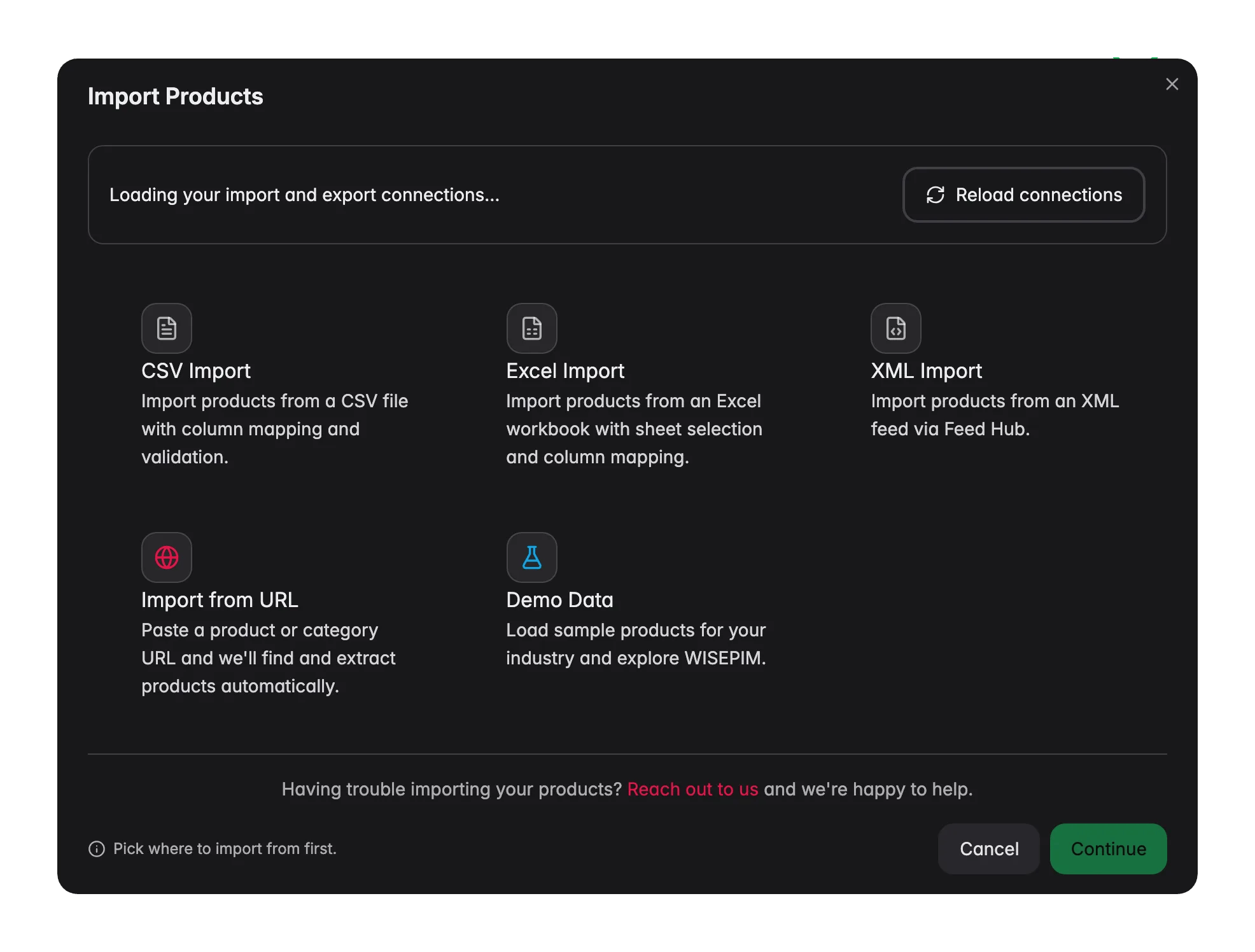Click the blue flask Demo Data icon
1255x952 pixels.
point(532,557)
